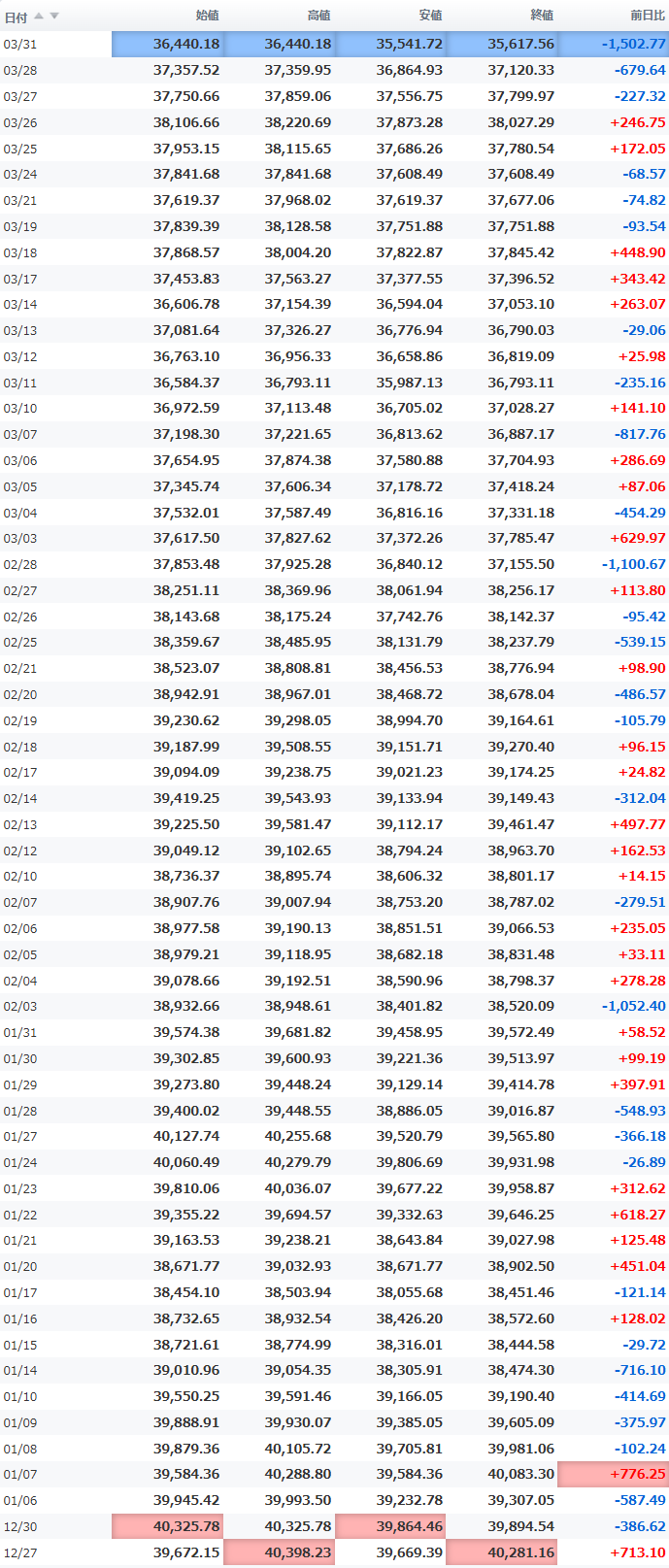This screenshot has height=1568, width=669.
Task: Select the 02/28 change value -1,100.67
Action: pyautogui.click(x=634, y=564)
